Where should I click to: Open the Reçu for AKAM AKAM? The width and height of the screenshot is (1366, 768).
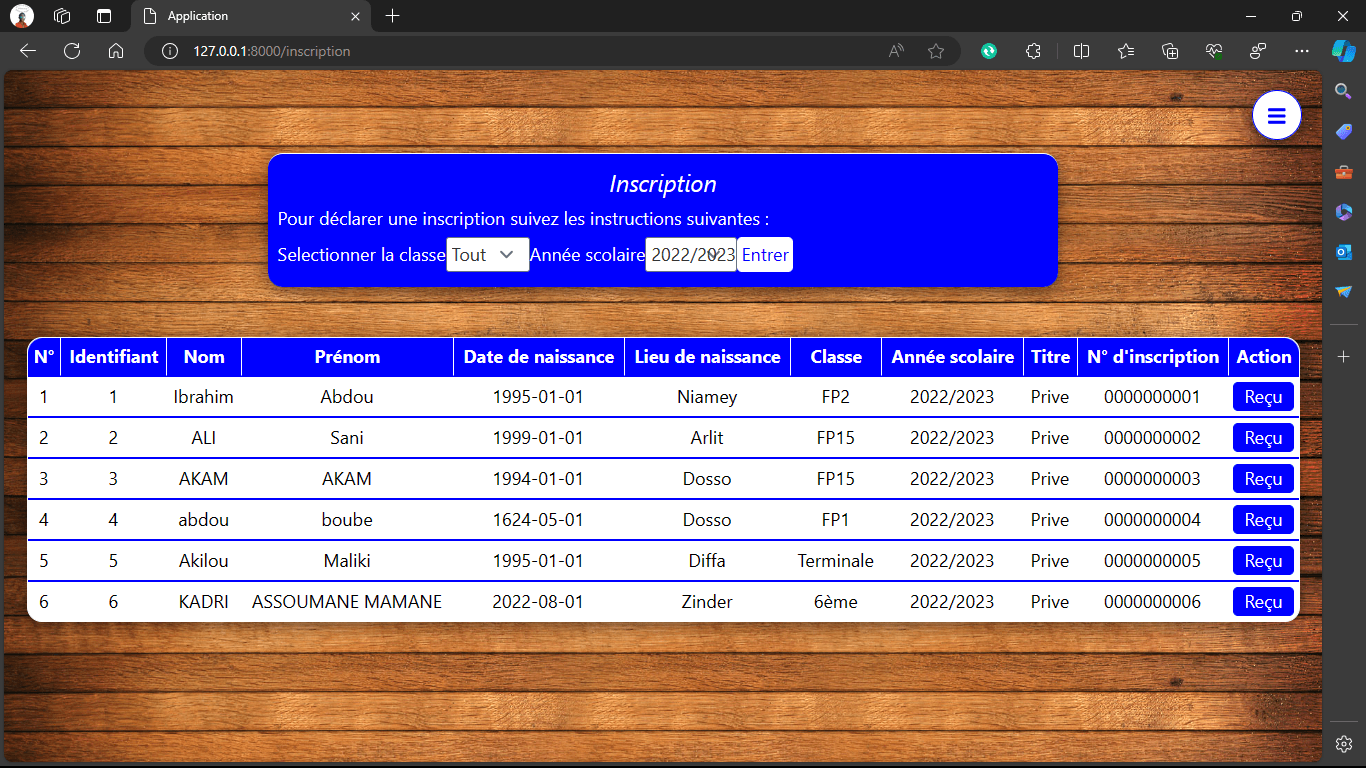1264,479
